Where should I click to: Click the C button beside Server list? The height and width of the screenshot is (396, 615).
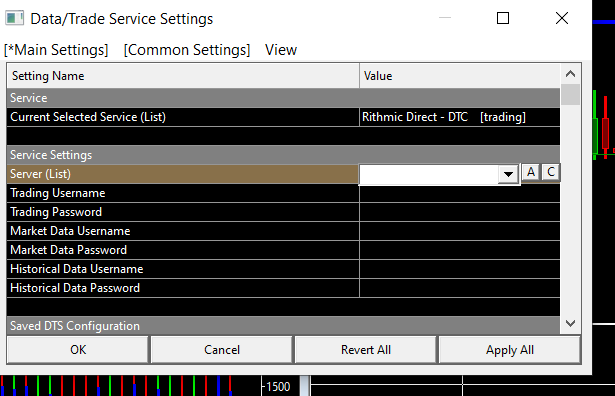tap(551, 173)
